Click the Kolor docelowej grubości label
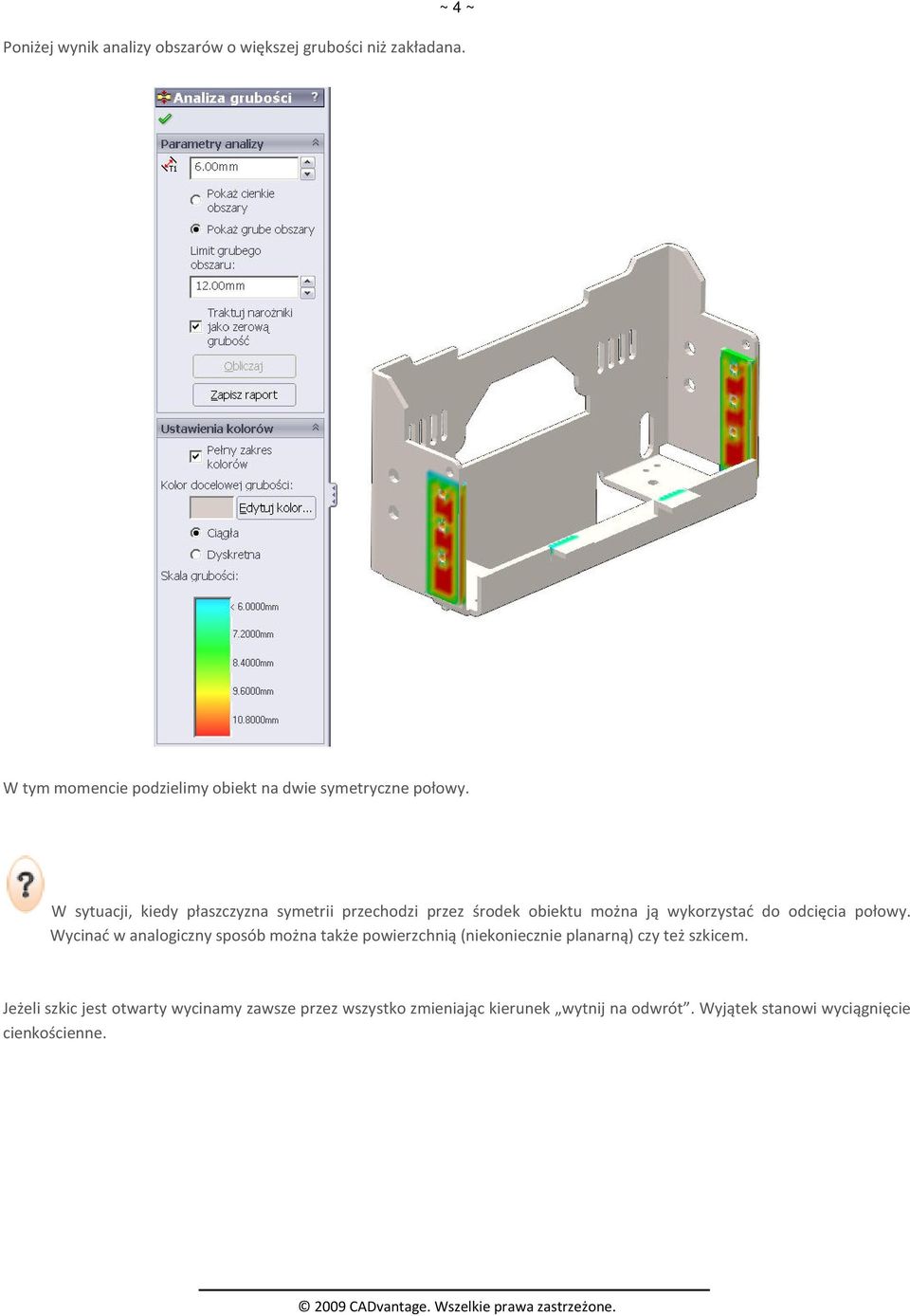This screenshot has width=910, height=1316. click(x=227, y=484)
